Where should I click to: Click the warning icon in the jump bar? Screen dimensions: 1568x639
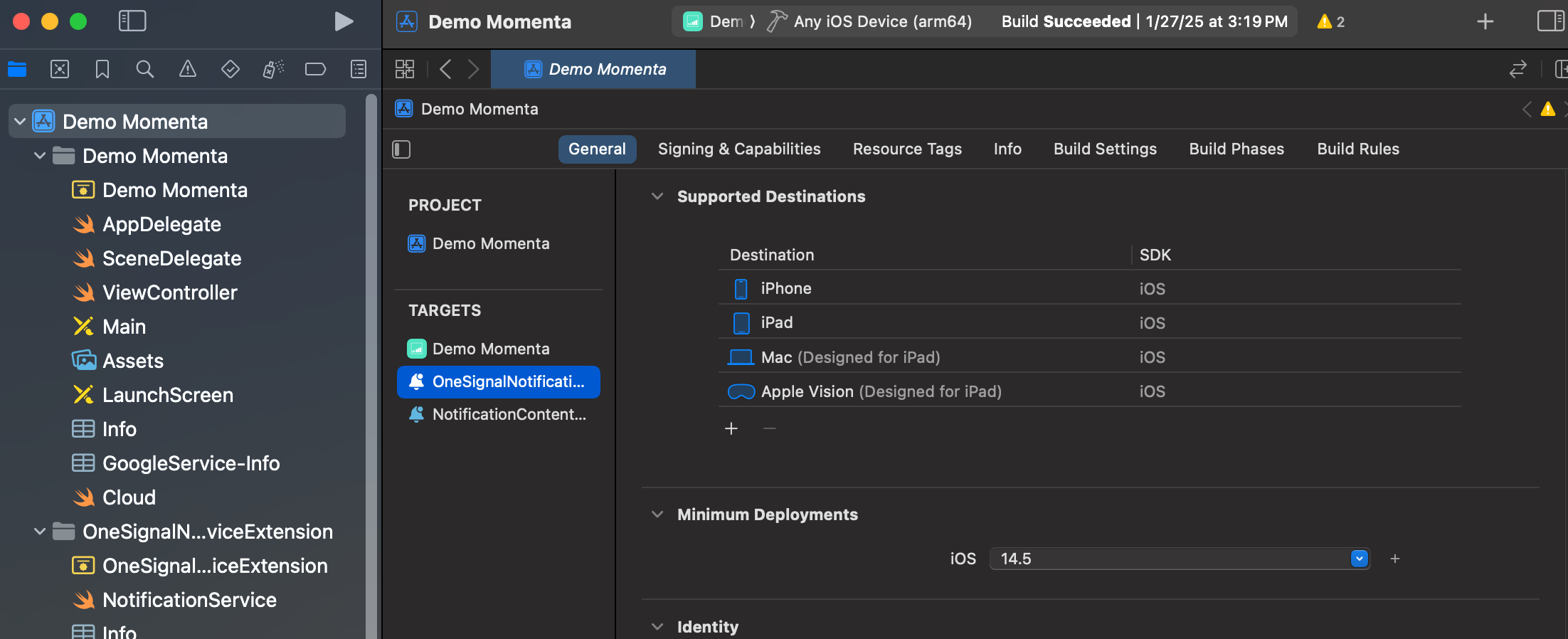1547,109
